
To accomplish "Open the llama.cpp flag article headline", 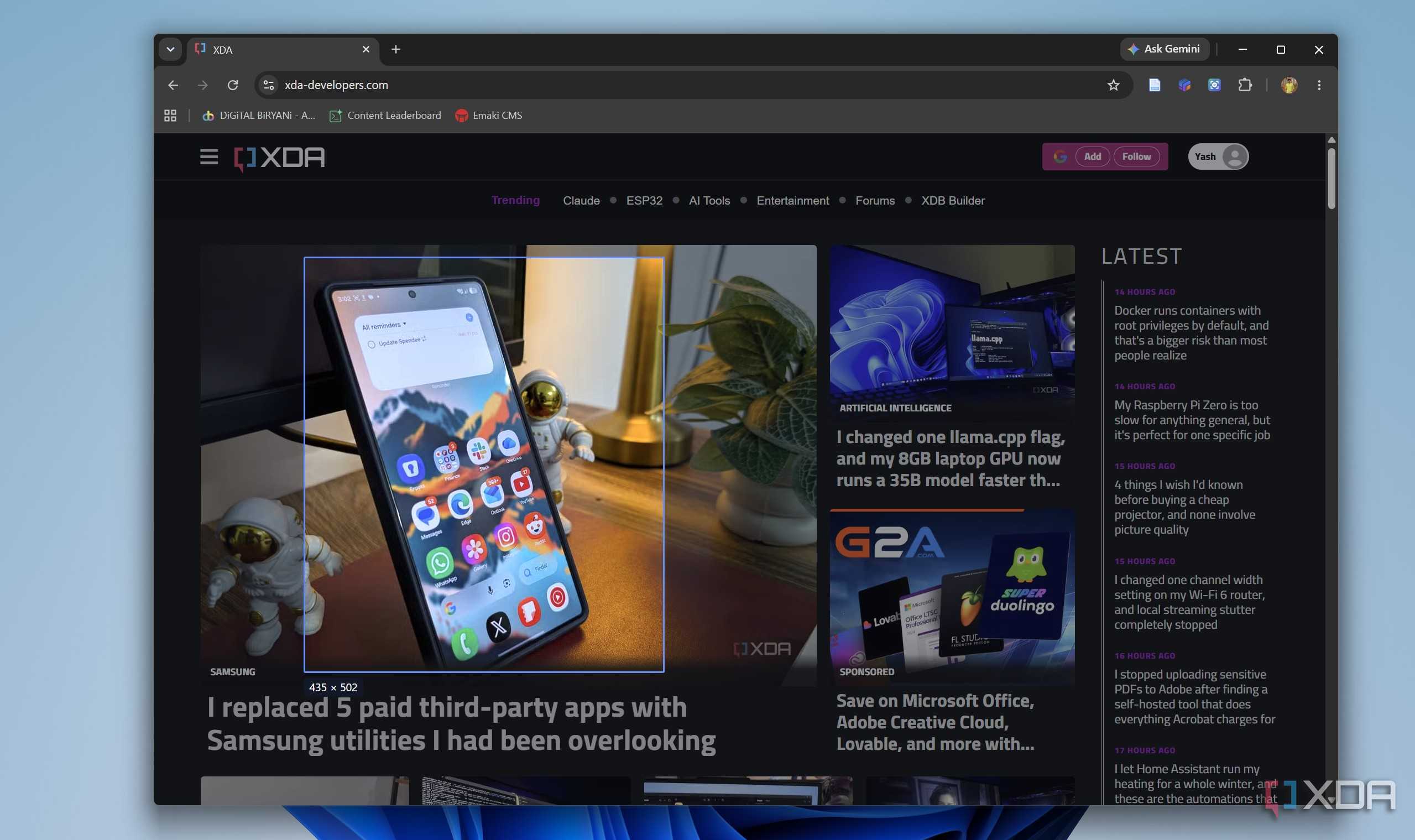I will point(951,458).
